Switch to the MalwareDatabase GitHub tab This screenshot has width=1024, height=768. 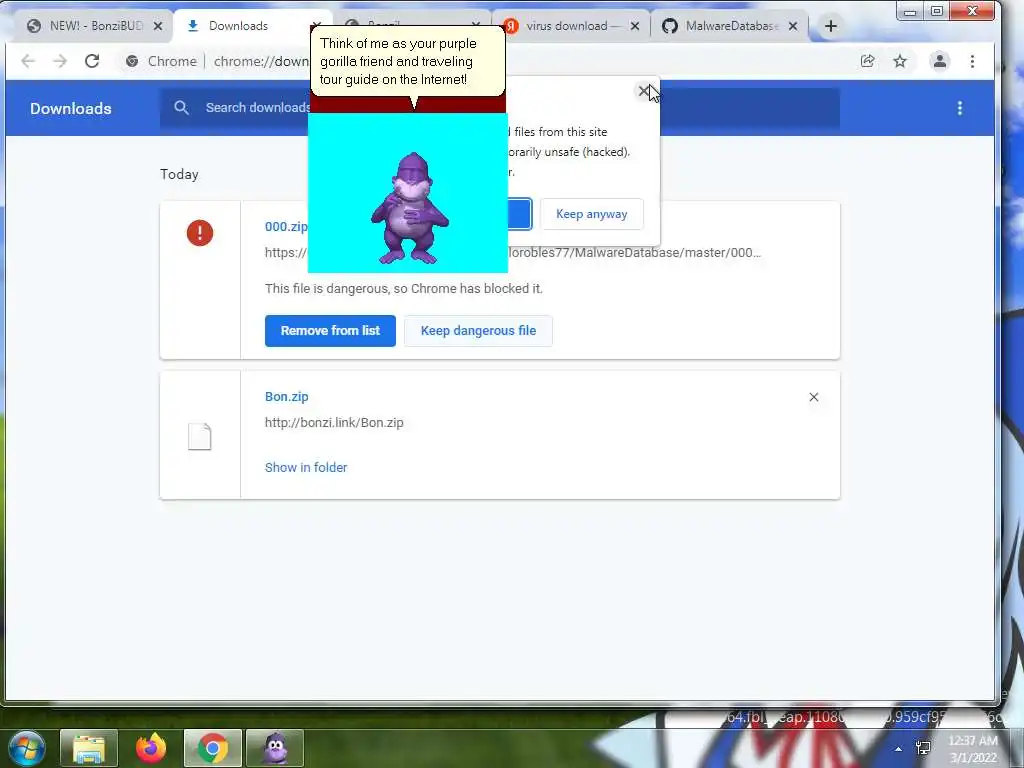[x=730, y=26]
